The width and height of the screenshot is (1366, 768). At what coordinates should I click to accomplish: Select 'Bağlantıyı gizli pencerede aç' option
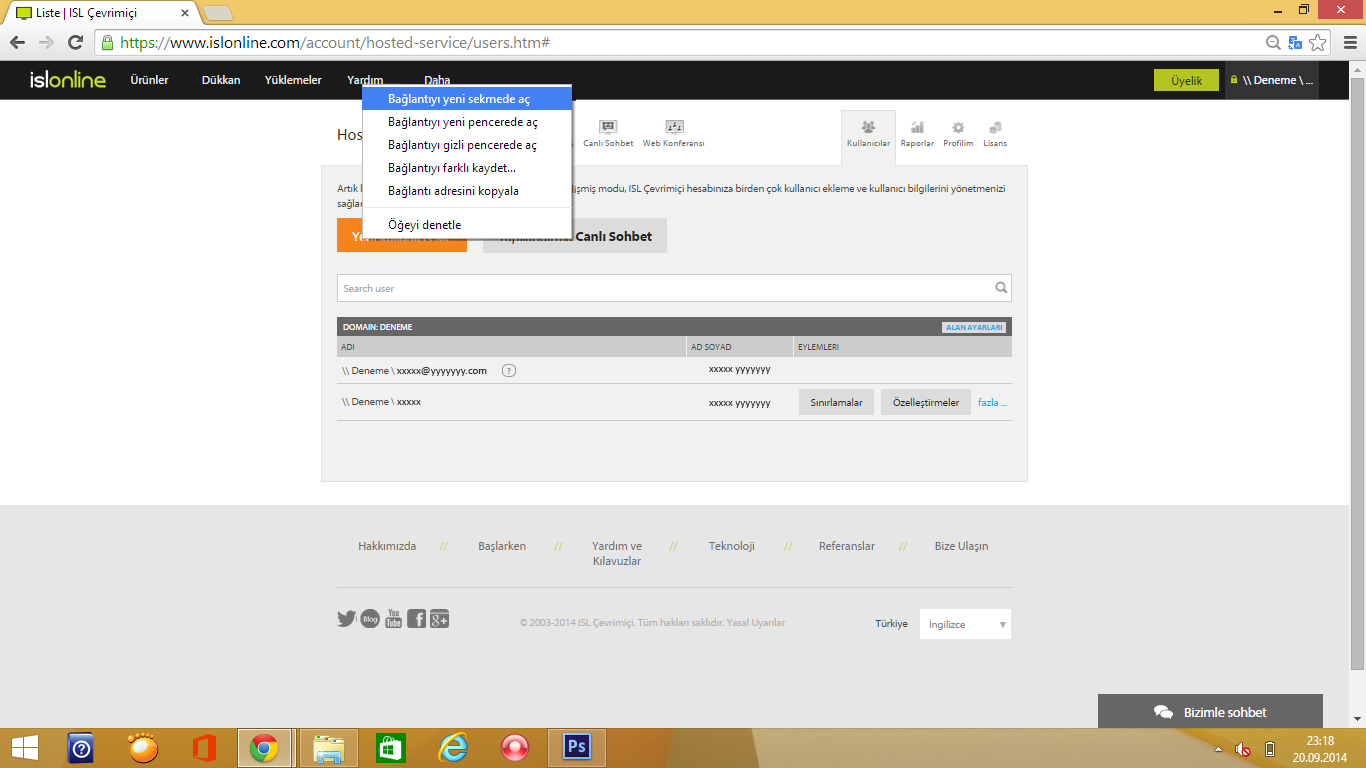467,145
